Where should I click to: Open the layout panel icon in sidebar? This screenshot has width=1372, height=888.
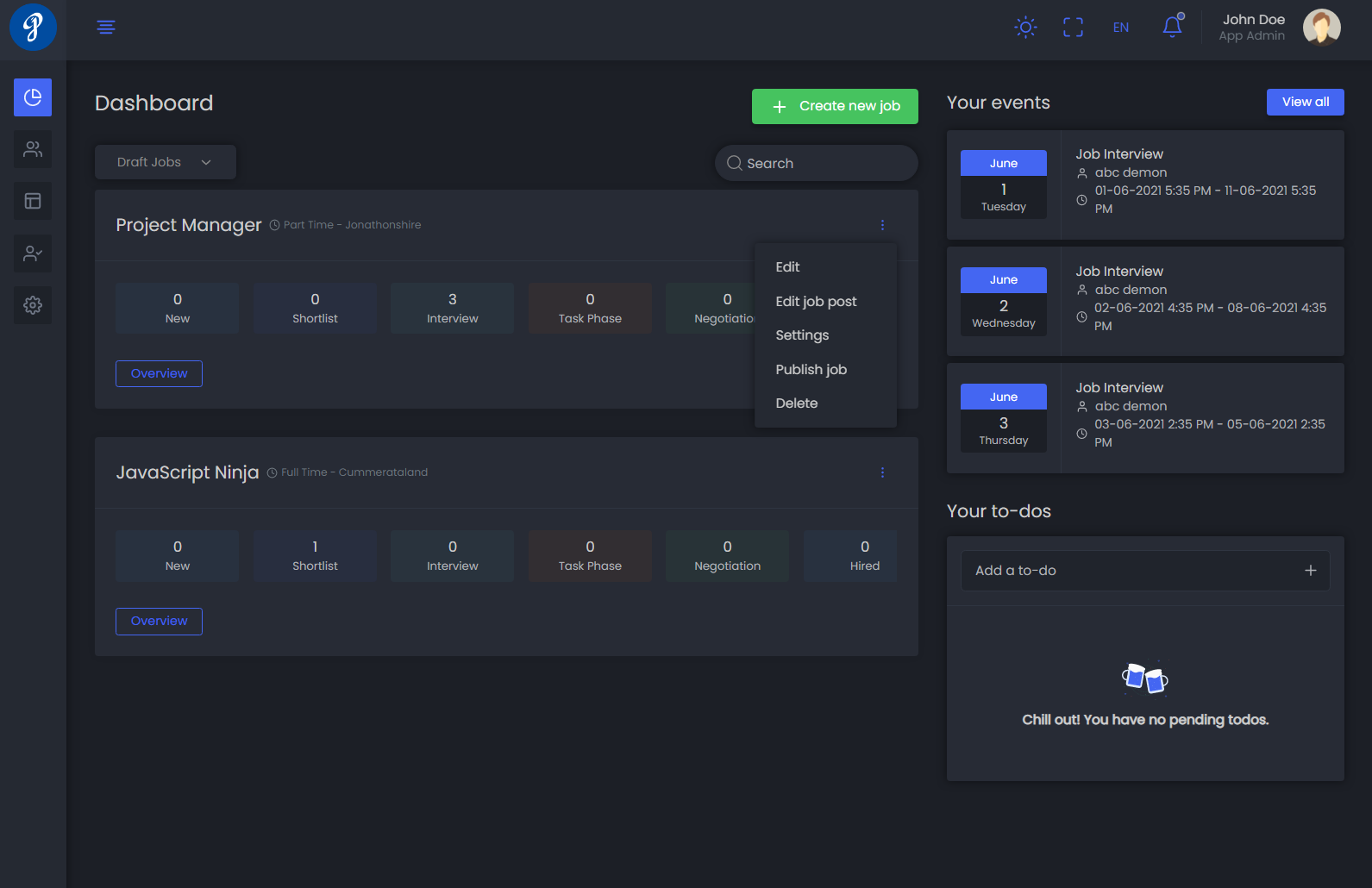33,201
